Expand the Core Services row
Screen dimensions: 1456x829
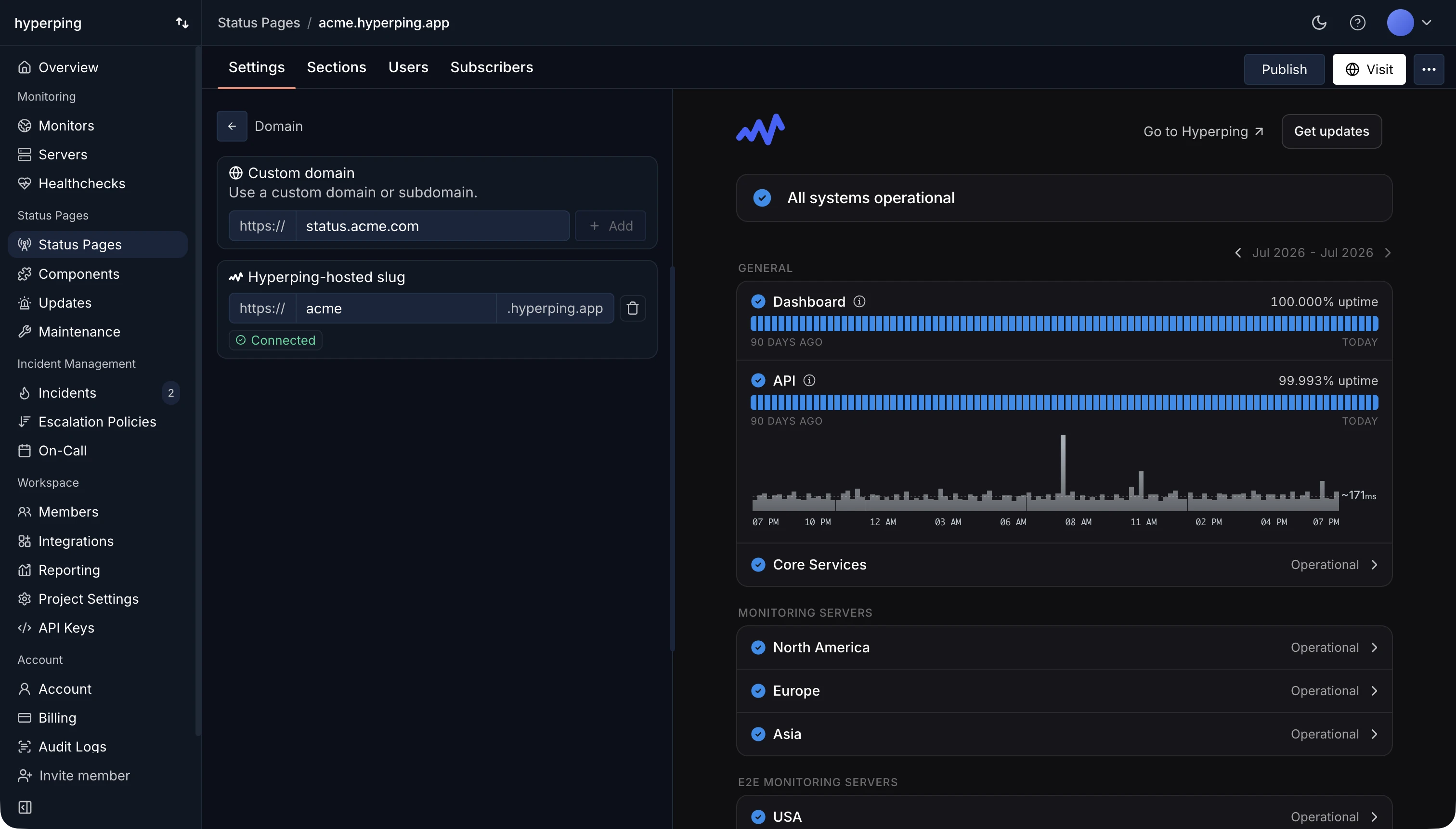tap(1064, 565)
